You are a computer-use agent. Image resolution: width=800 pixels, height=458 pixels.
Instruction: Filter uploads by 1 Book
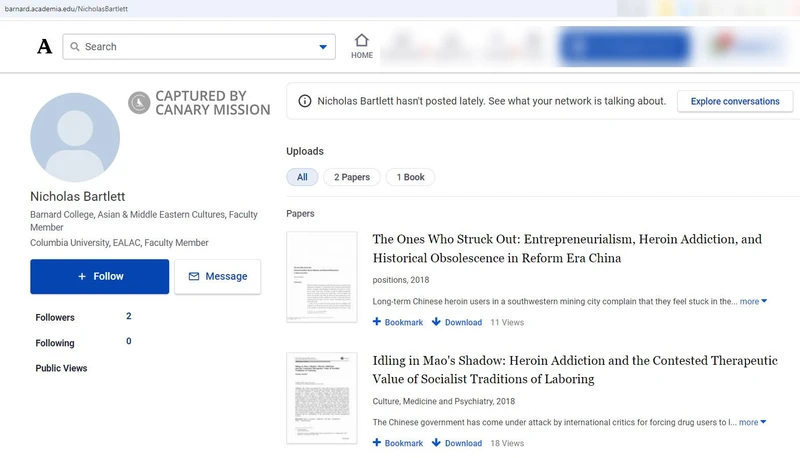410,177
